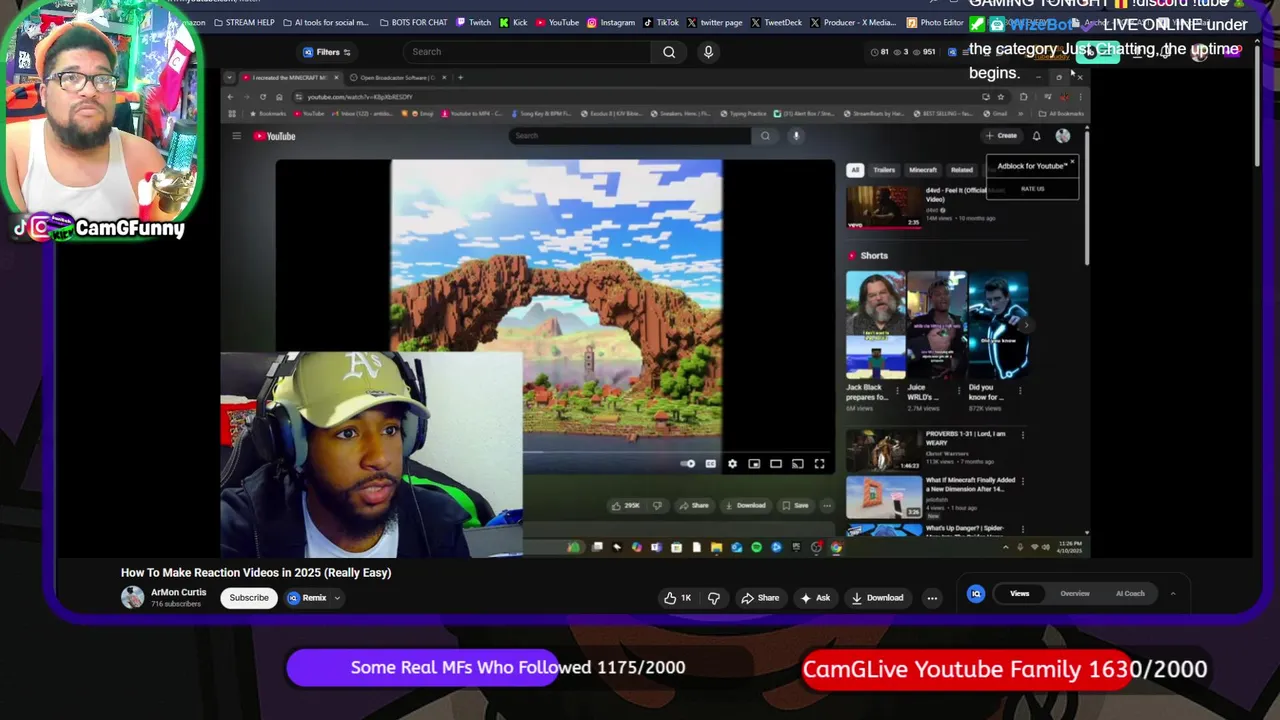This screenshot has height=720, width=1280.
Task: Click the cast icon in the inner player
Action: pyautogui.click(x=798, y=464)
